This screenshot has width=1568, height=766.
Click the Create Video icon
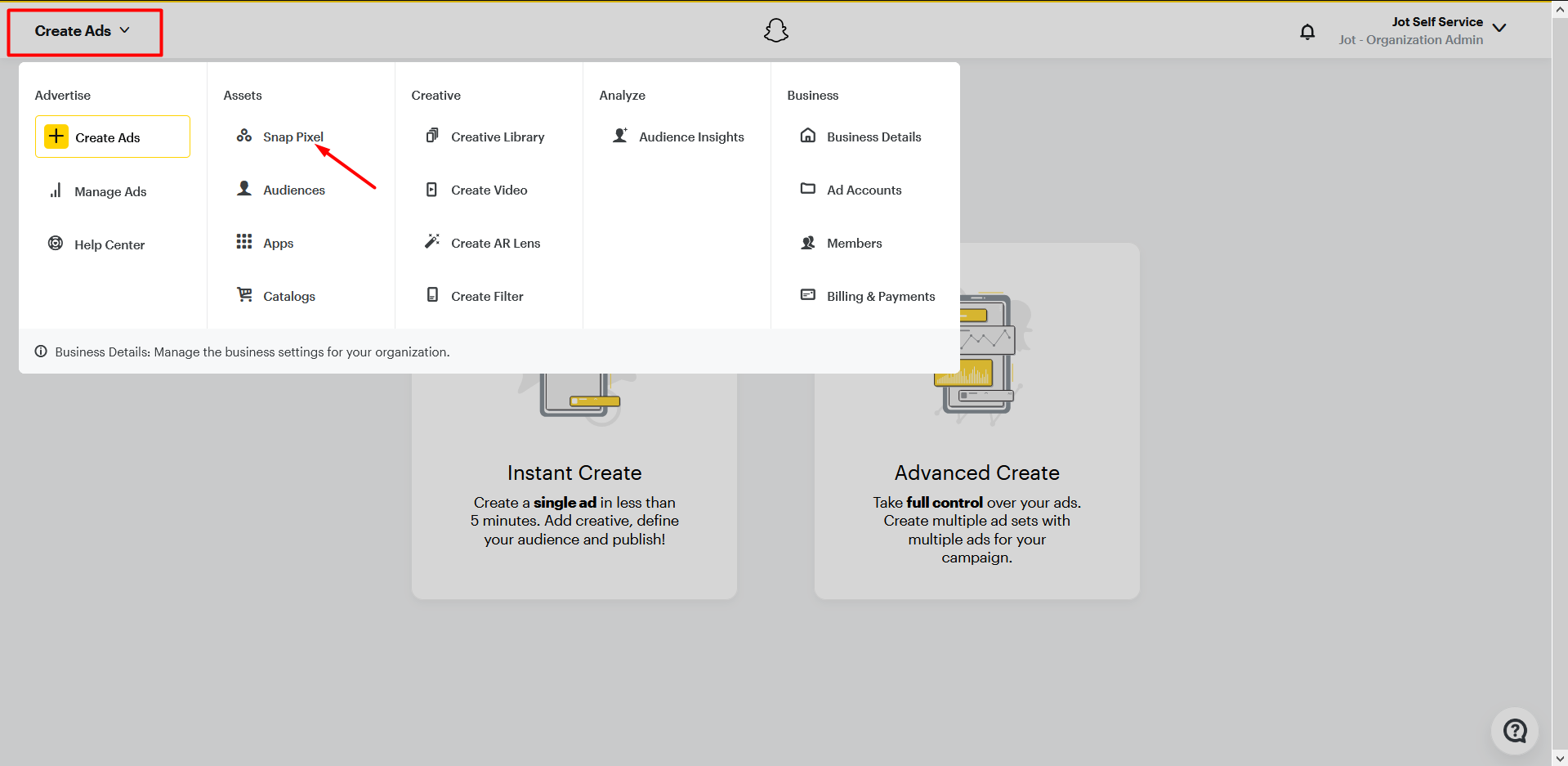(x=432, y=190)
